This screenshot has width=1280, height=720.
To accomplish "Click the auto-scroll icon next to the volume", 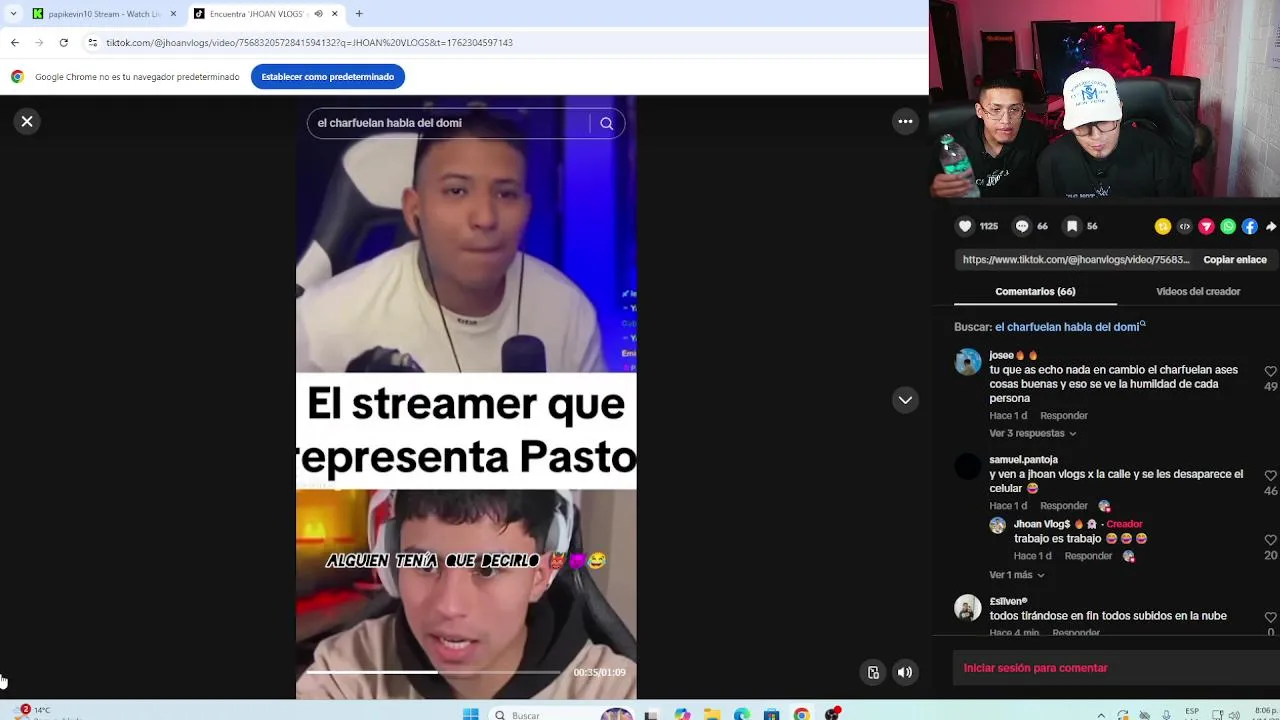I will coord(873,672).
